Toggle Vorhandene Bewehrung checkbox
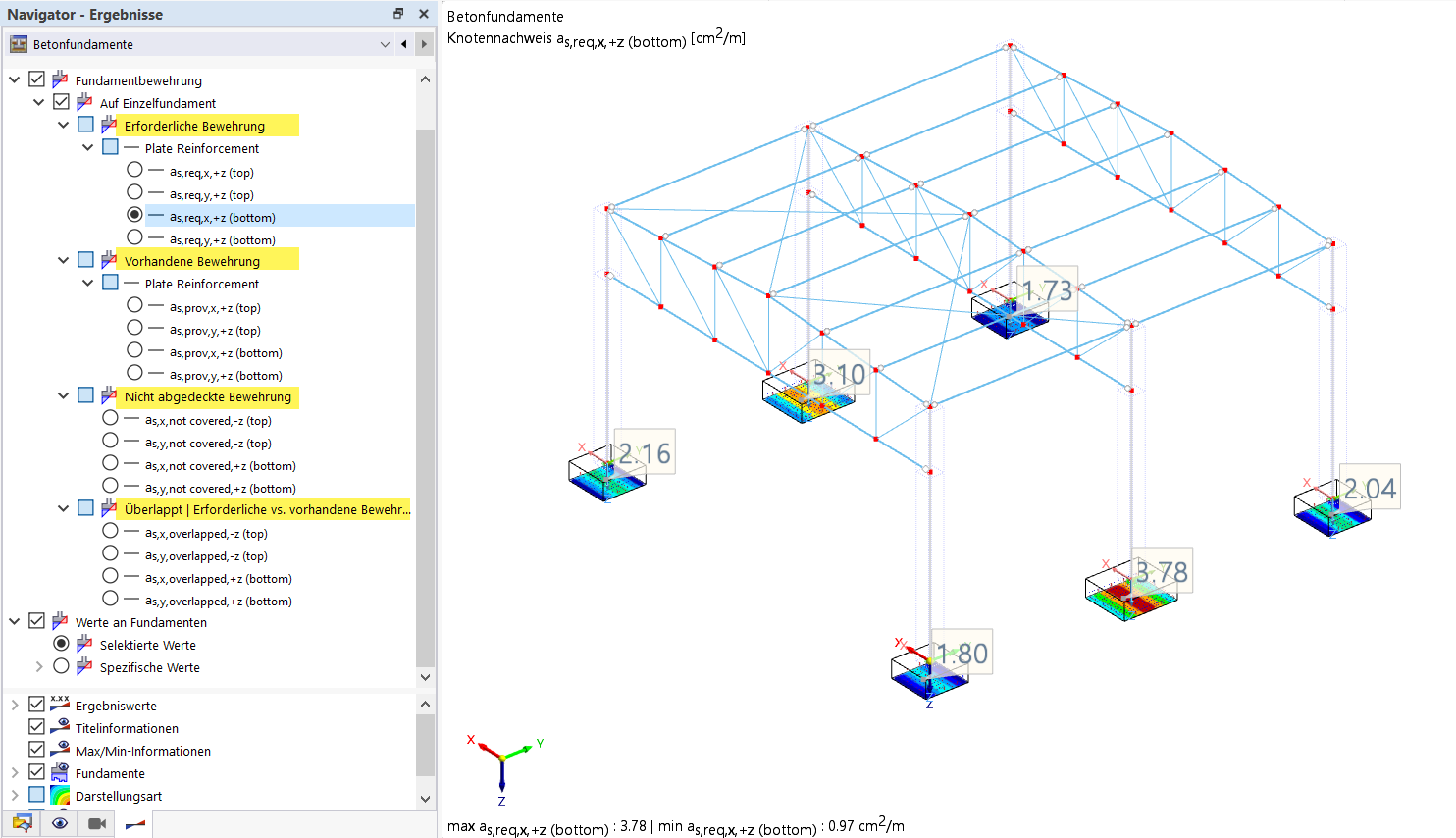 coord(86,260)
